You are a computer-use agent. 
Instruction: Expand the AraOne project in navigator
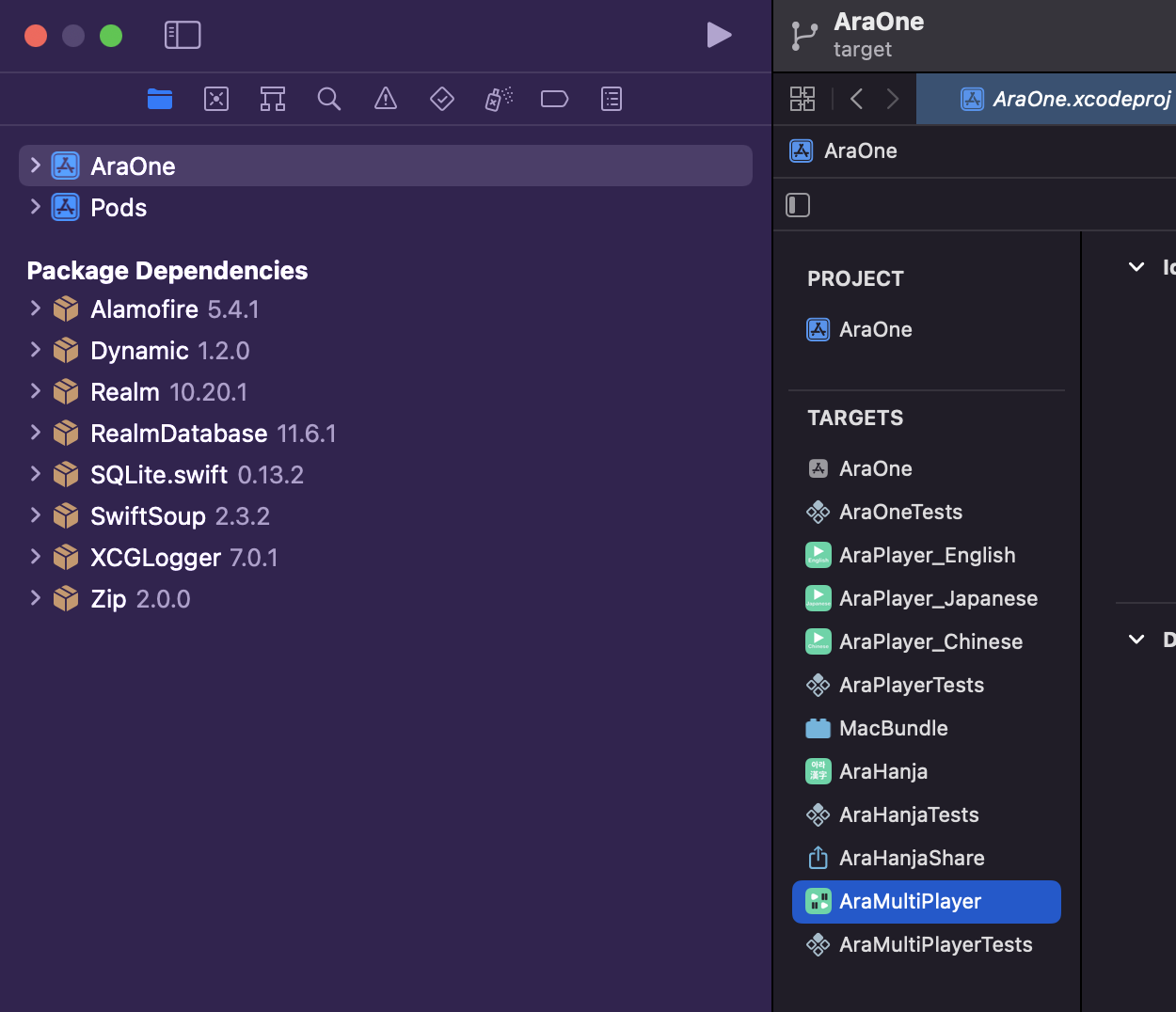tap(35, 166)
